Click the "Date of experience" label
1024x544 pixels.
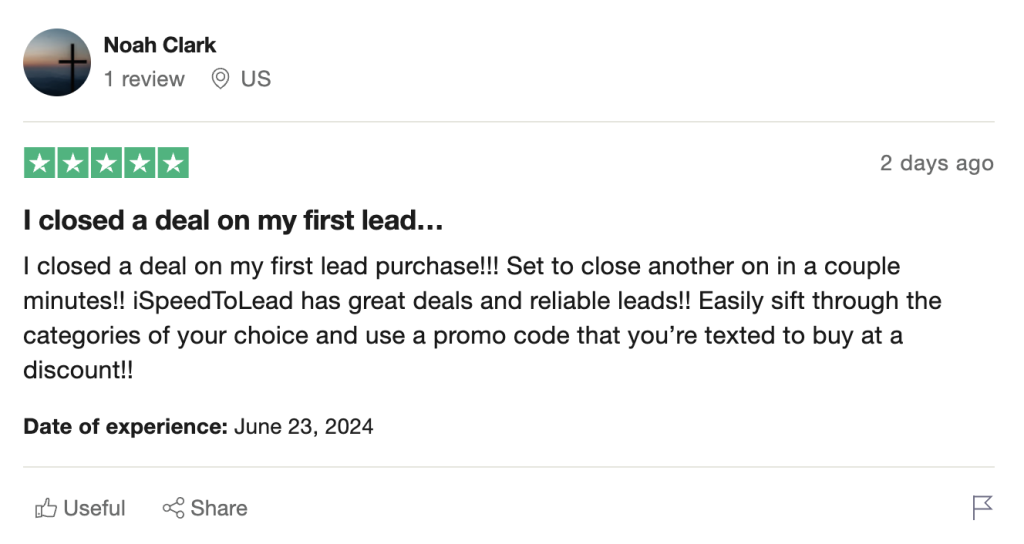126,427
